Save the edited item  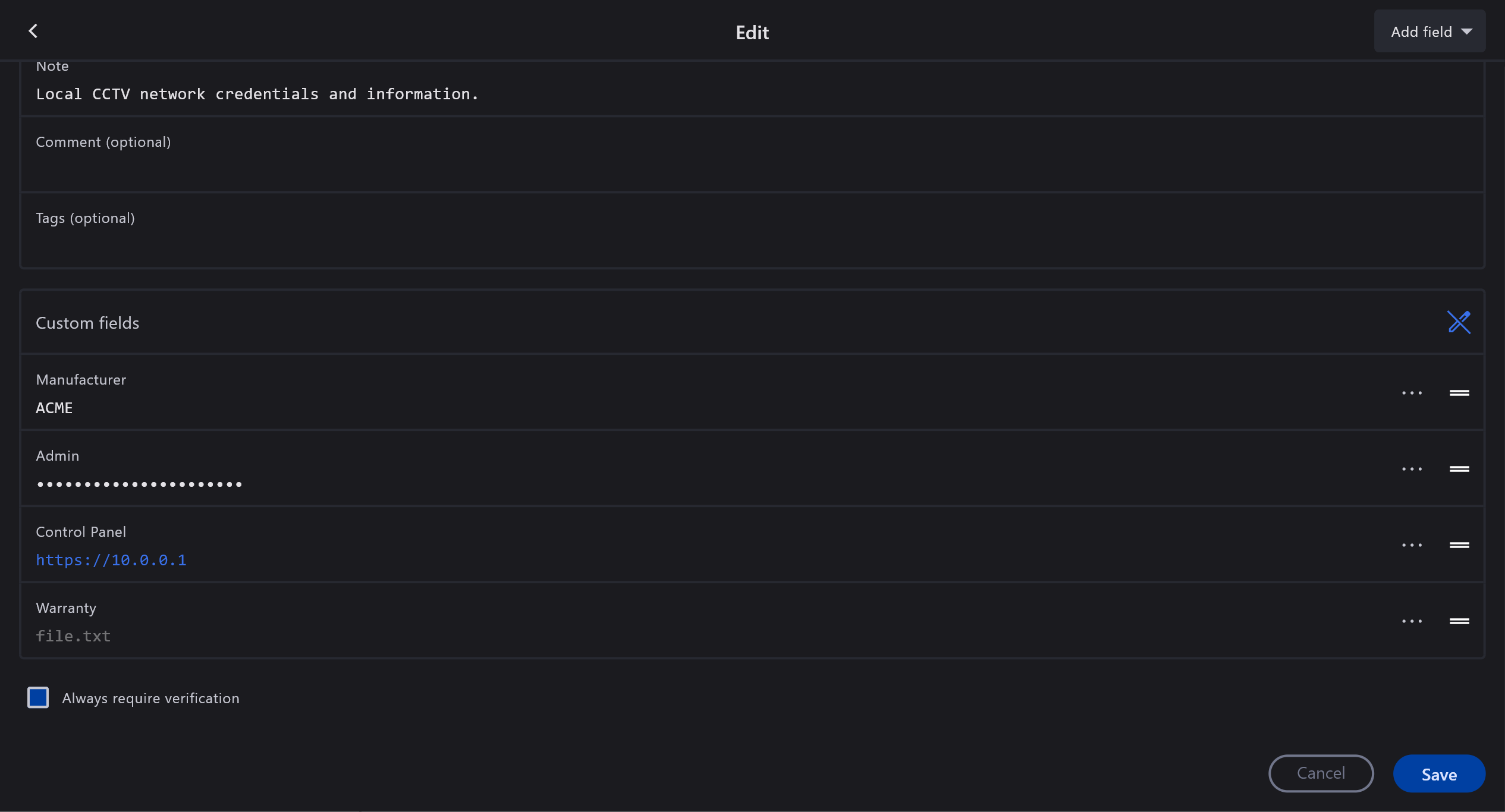click(1439, 774)
